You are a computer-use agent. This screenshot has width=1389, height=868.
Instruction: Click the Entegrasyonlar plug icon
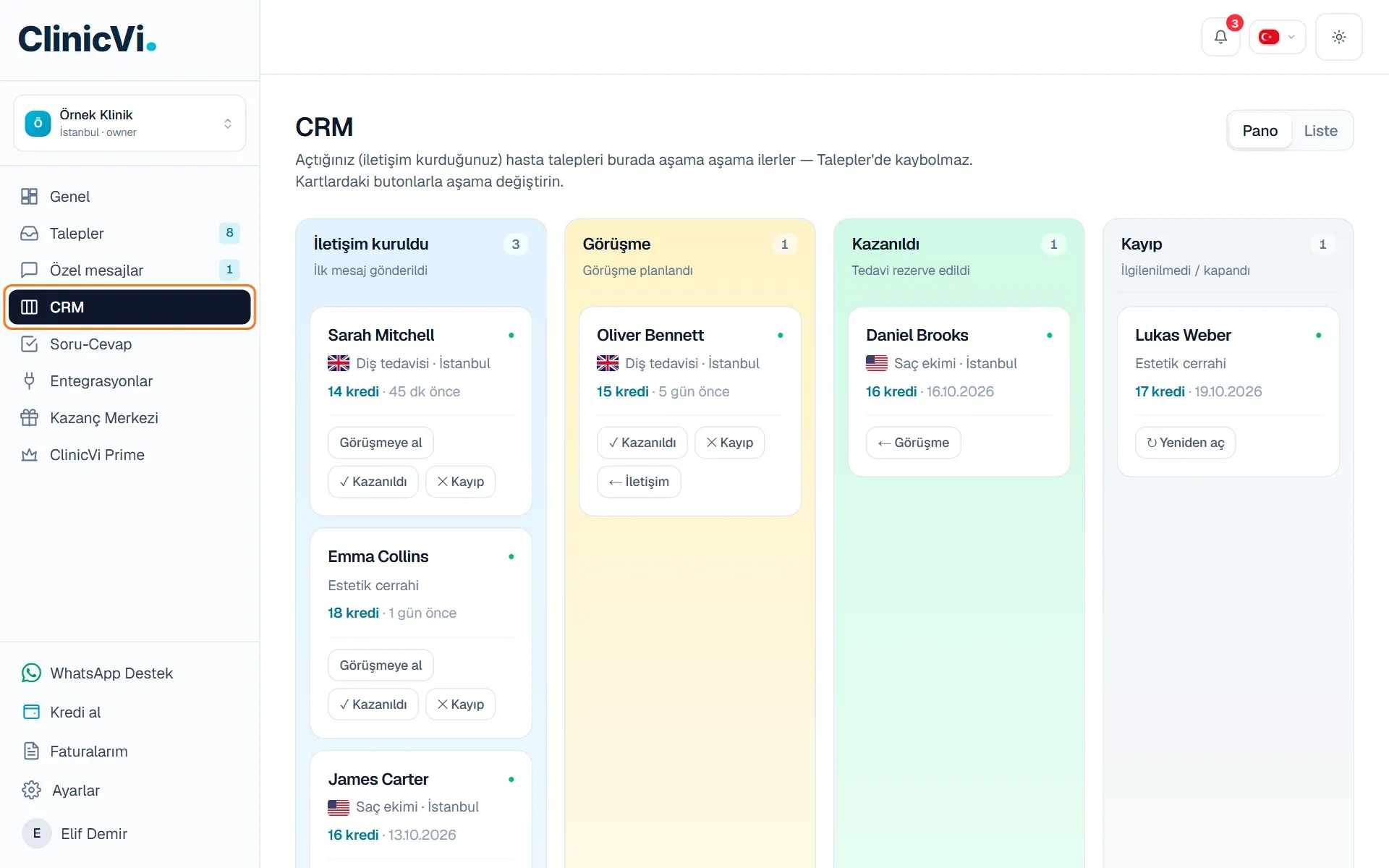coord(30,381)
